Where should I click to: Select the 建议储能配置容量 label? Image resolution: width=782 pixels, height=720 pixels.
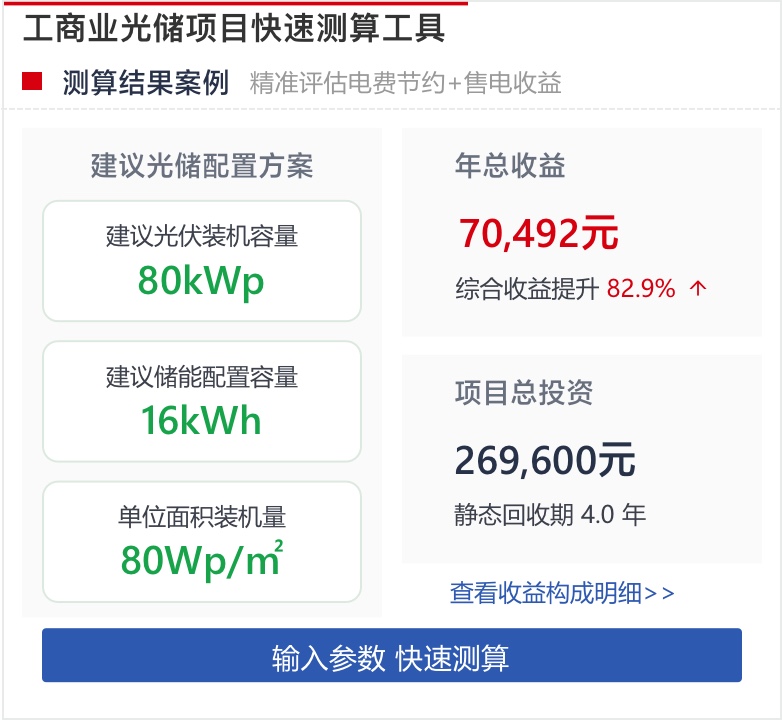202,377
